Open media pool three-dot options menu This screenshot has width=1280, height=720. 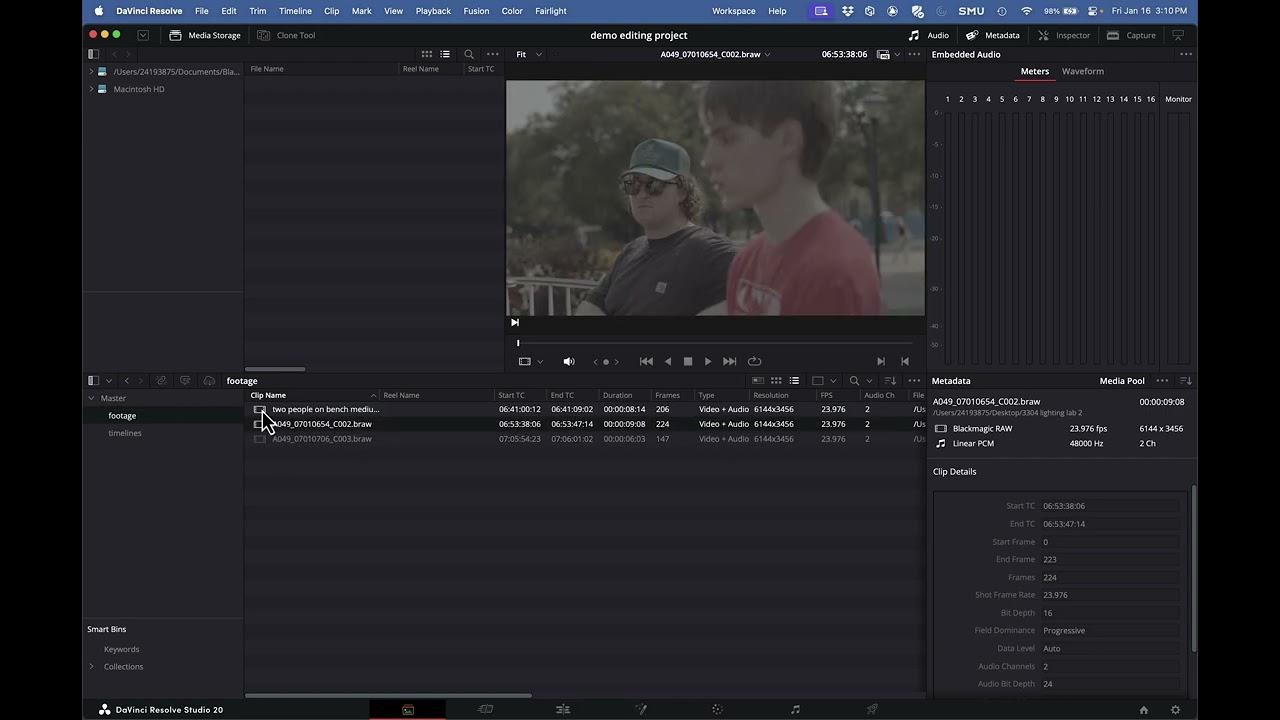(914, 381)
